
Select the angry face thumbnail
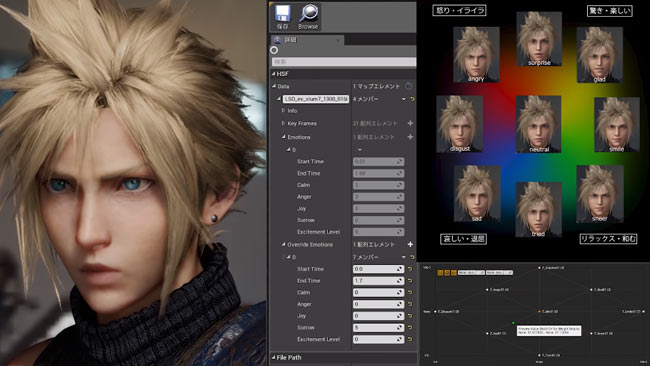click(x=476, y=55)
